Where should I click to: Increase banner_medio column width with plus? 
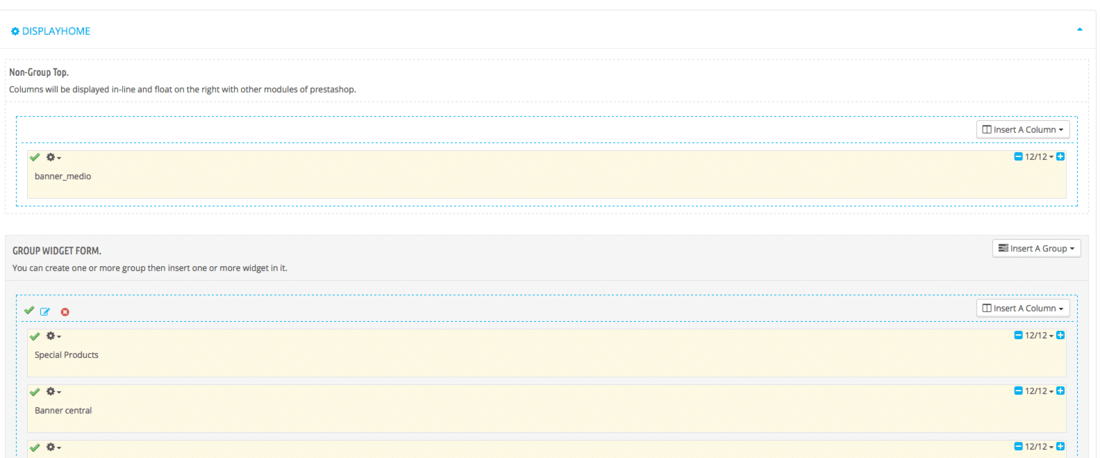click(x=1060, y=156)
